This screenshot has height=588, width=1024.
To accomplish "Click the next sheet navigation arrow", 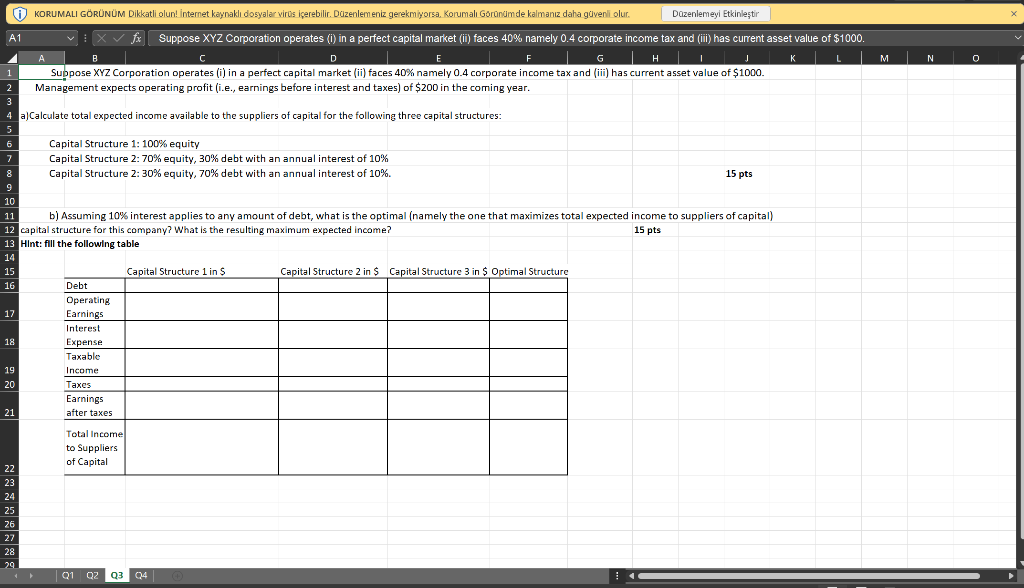I will [31, 576].
